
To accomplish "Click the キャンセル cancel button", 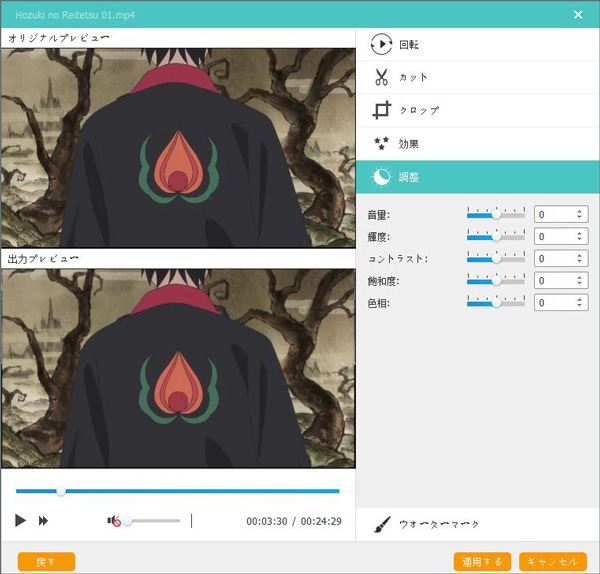I will point(552,561).
